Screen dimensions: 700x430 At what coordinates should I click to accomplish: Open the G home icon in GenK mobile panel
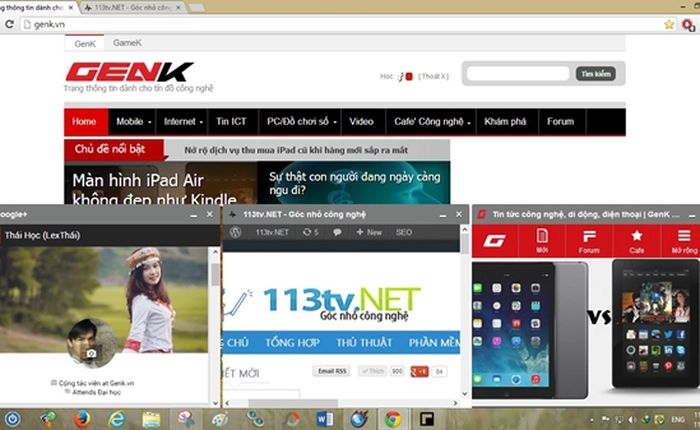(494, 241)
